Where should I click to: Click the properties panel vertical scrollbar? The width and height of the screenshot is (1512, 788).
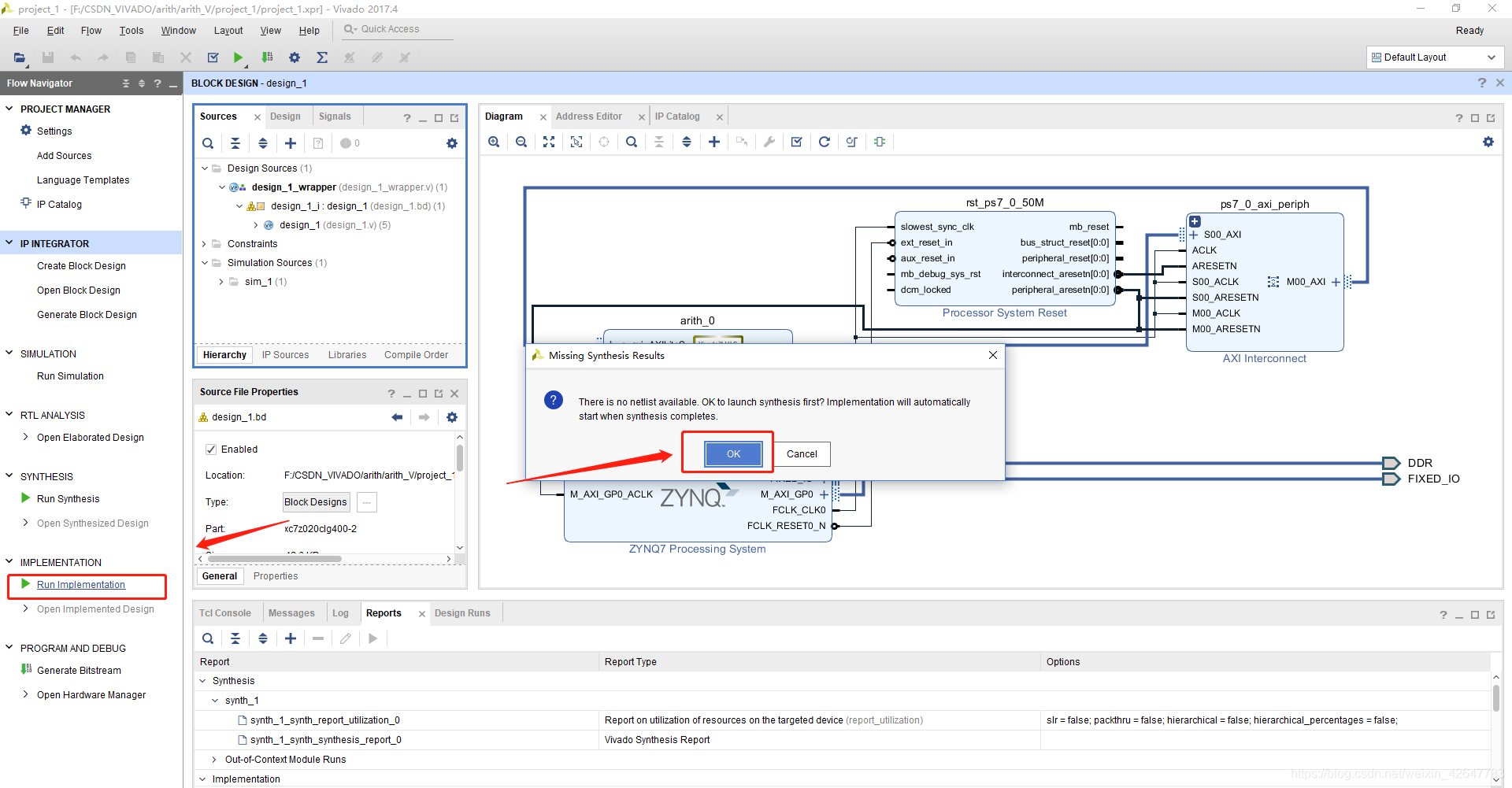tap(459, 457)
